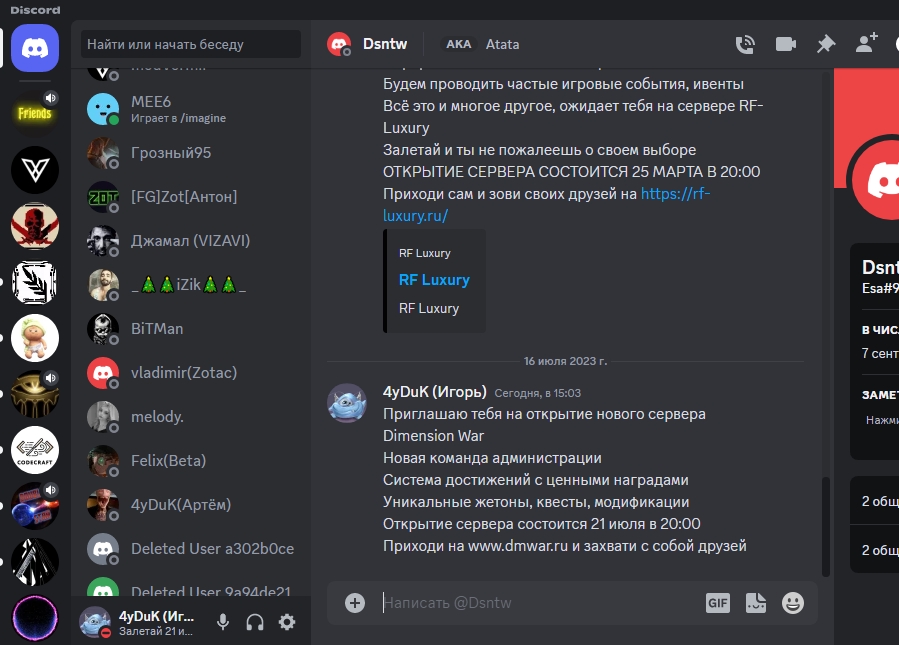Mute the microphone

click(x=223, y=622)
